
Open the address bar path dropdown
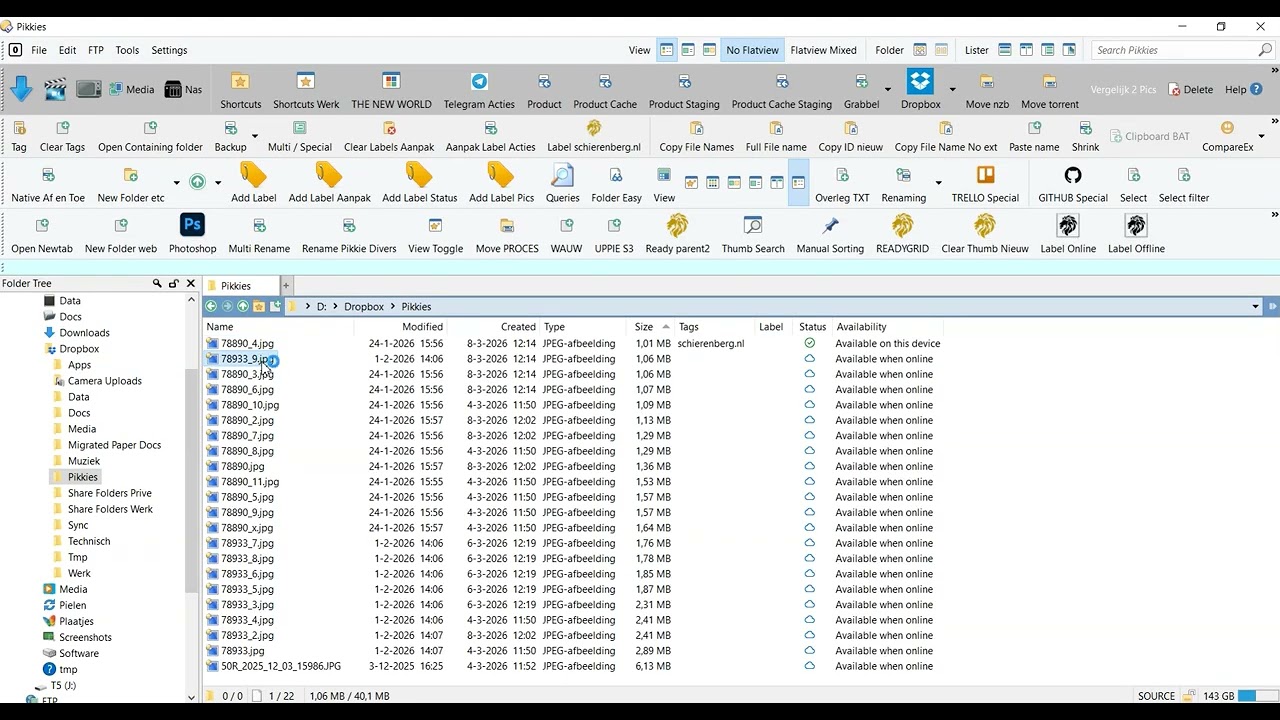(1255, 307)
